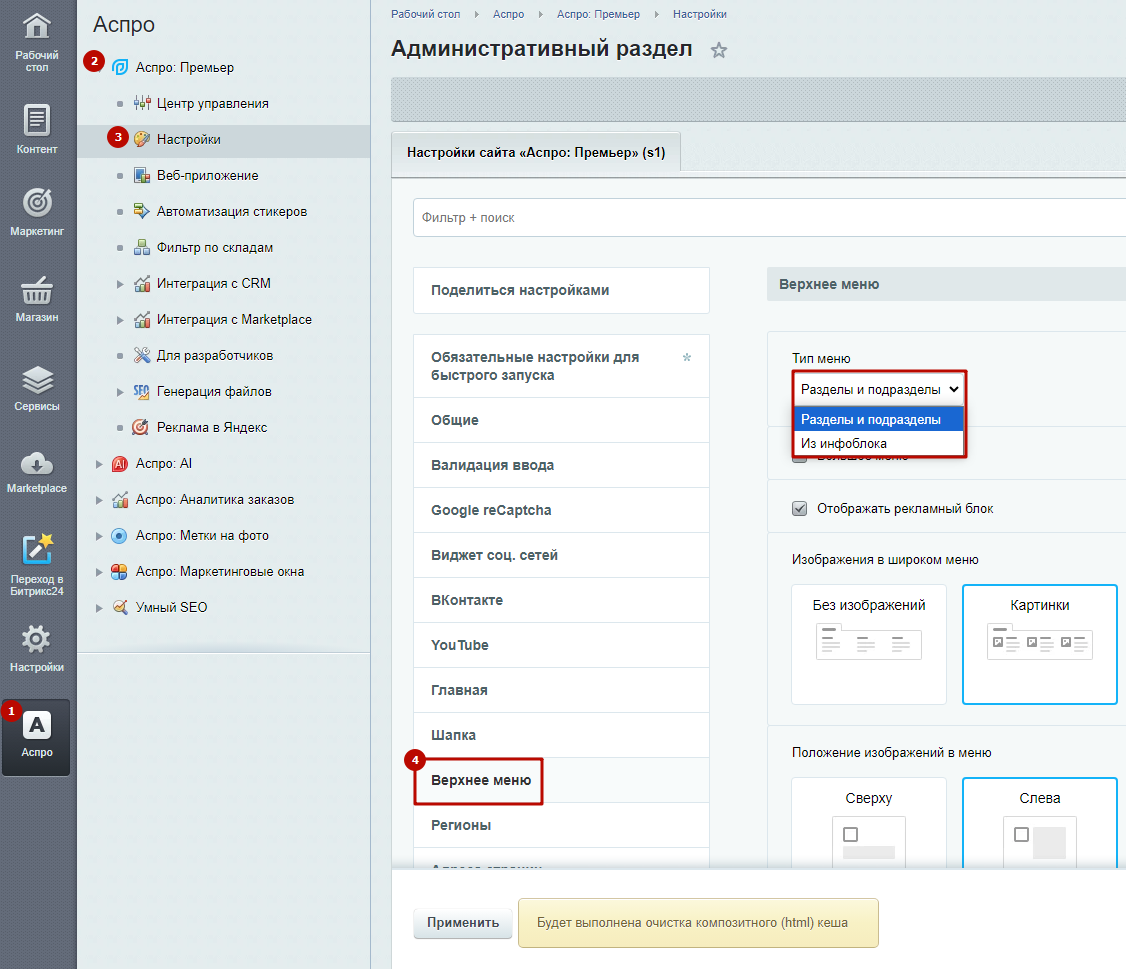Expand Интеграция с CRM tree node
Image resolution: width=1126 pixels, height=969 pixels.
(120, 284)
